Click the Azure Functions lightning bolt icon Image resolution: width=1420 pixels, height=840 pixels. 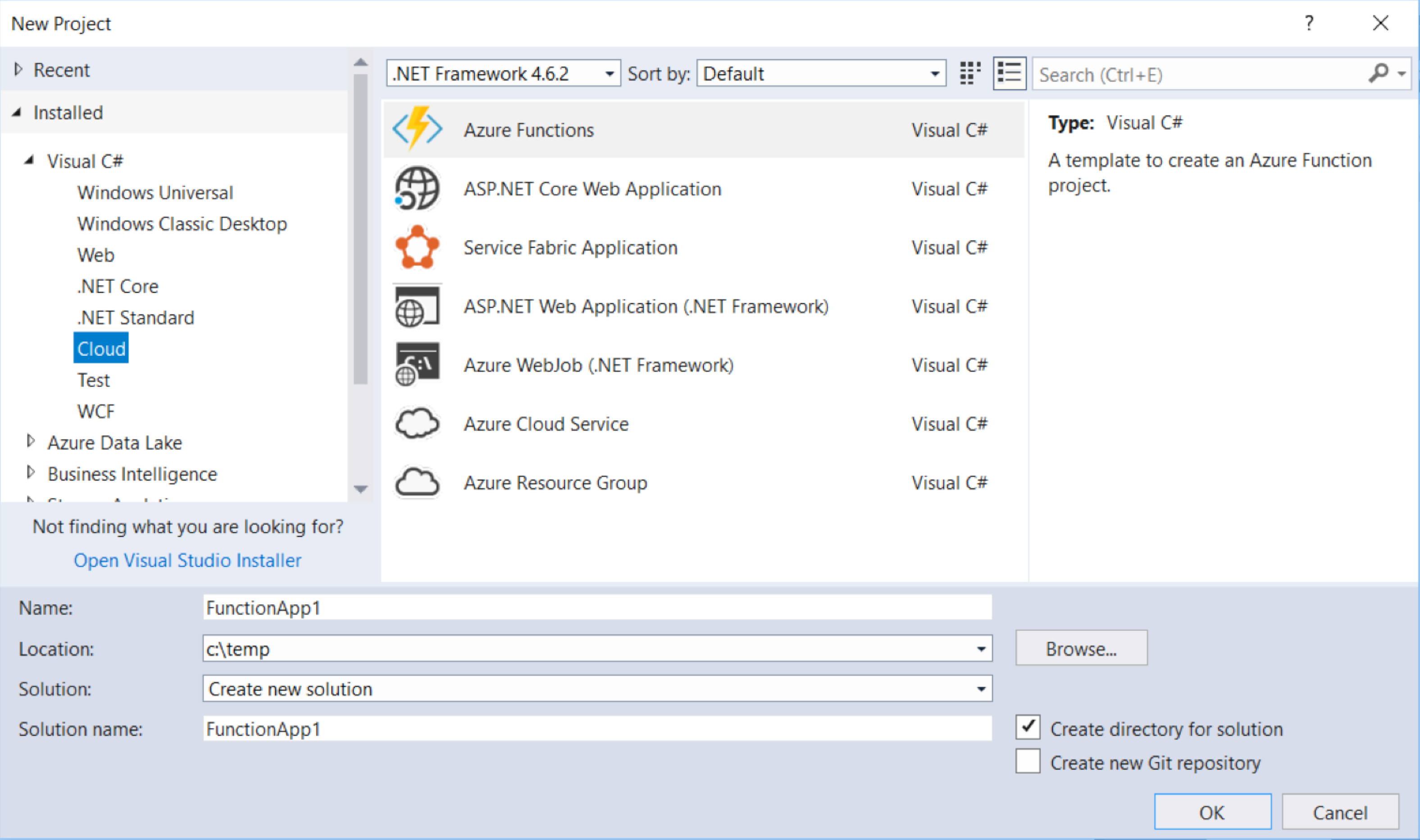(417, 128)
